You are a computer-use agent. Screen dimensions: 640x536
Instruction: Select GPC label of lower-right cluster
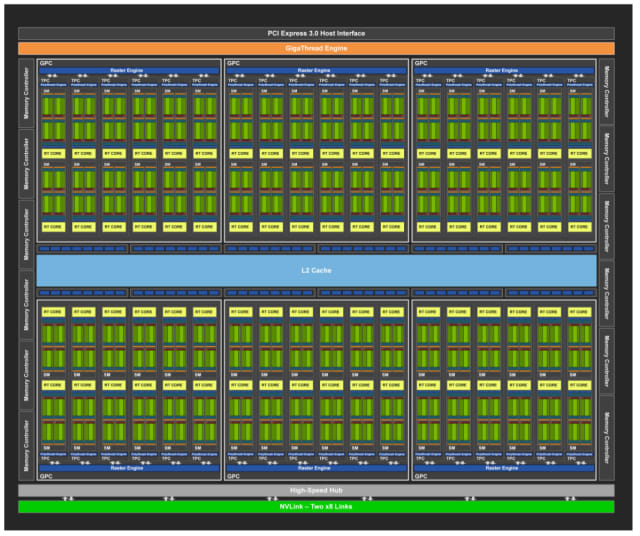421,476
